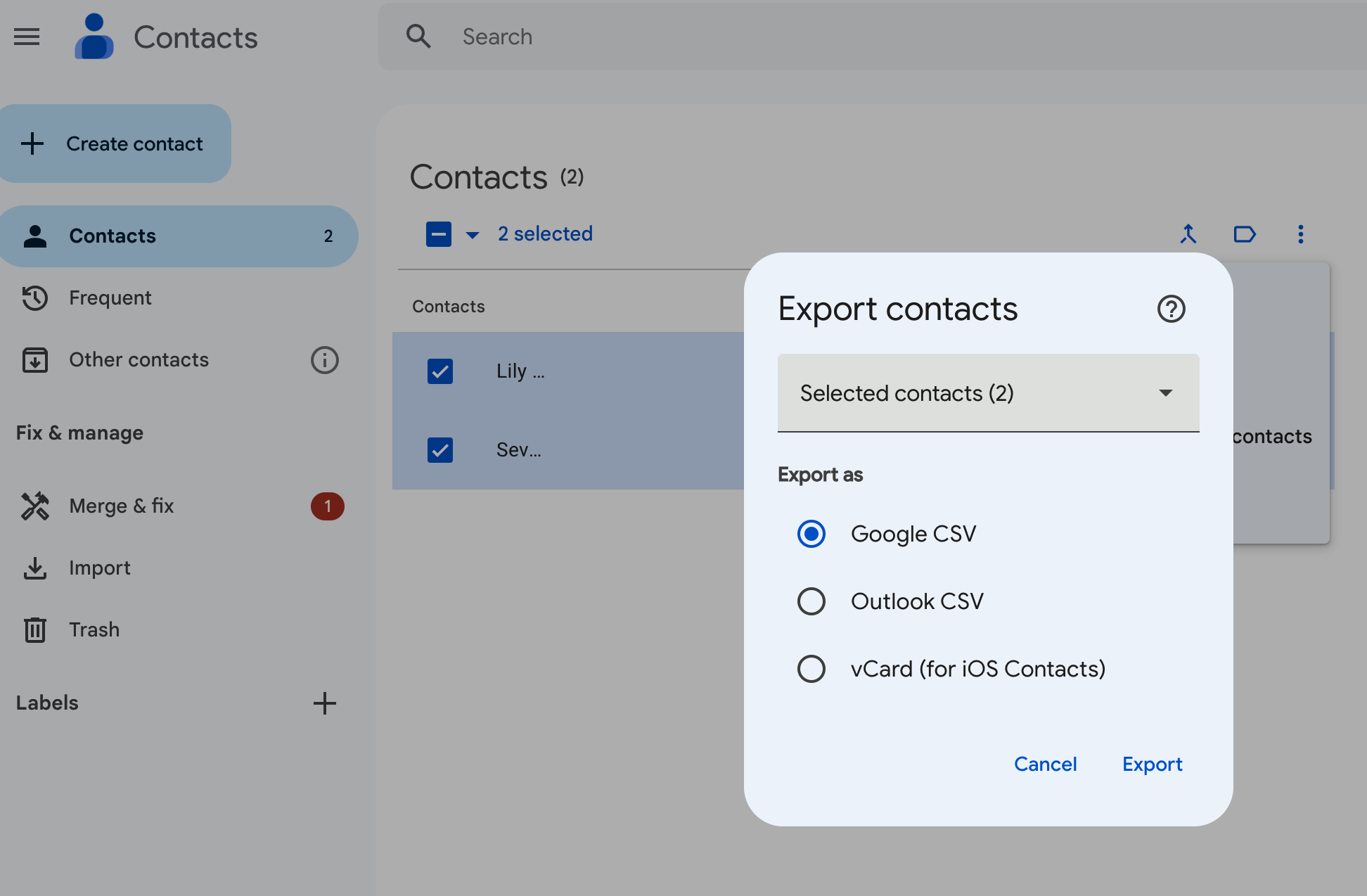Uncheck the contact Lily
The image size is (1367, 896).
(439, 371)
